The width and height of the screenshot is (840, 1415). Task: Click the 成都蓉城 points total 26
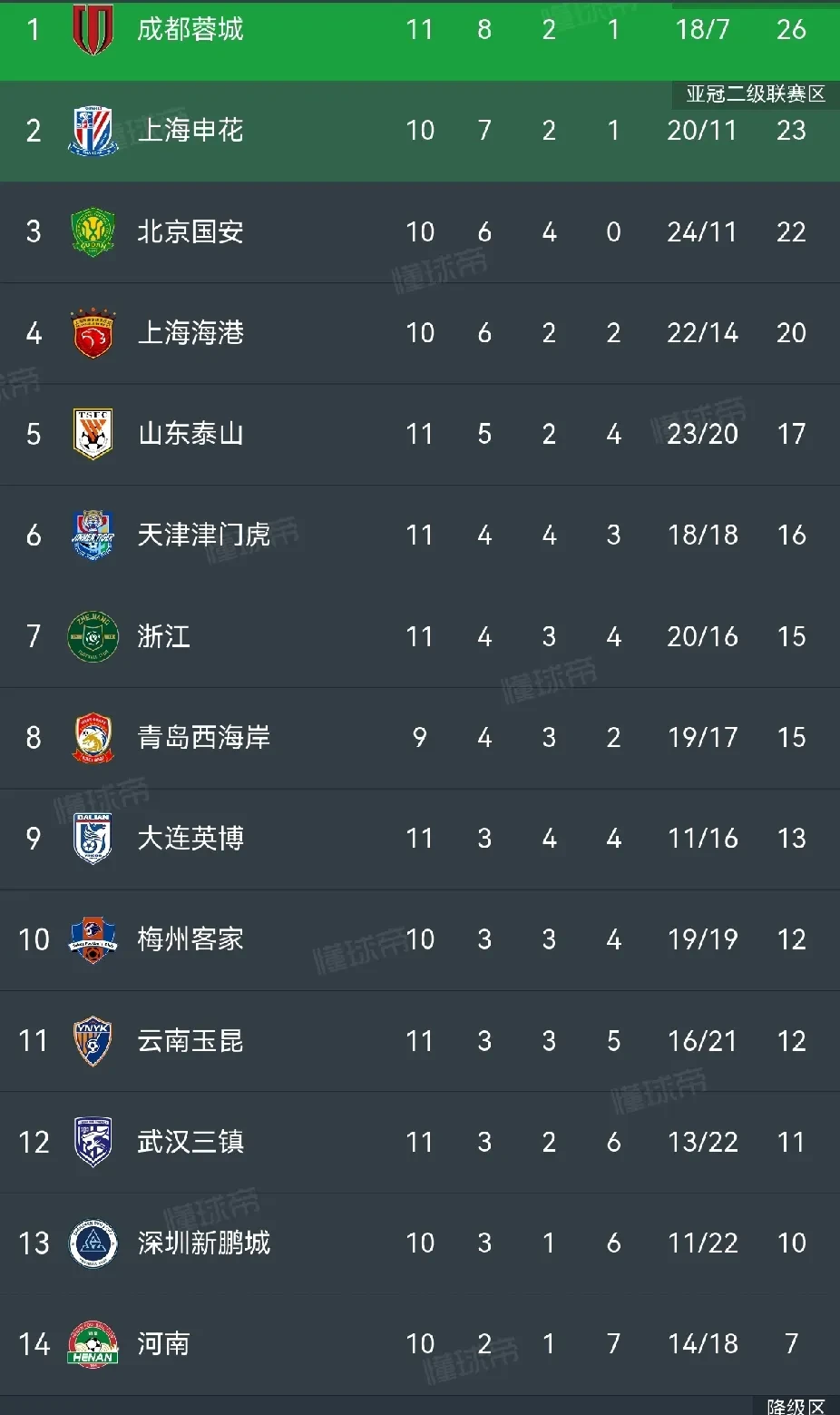click(791, 29)
